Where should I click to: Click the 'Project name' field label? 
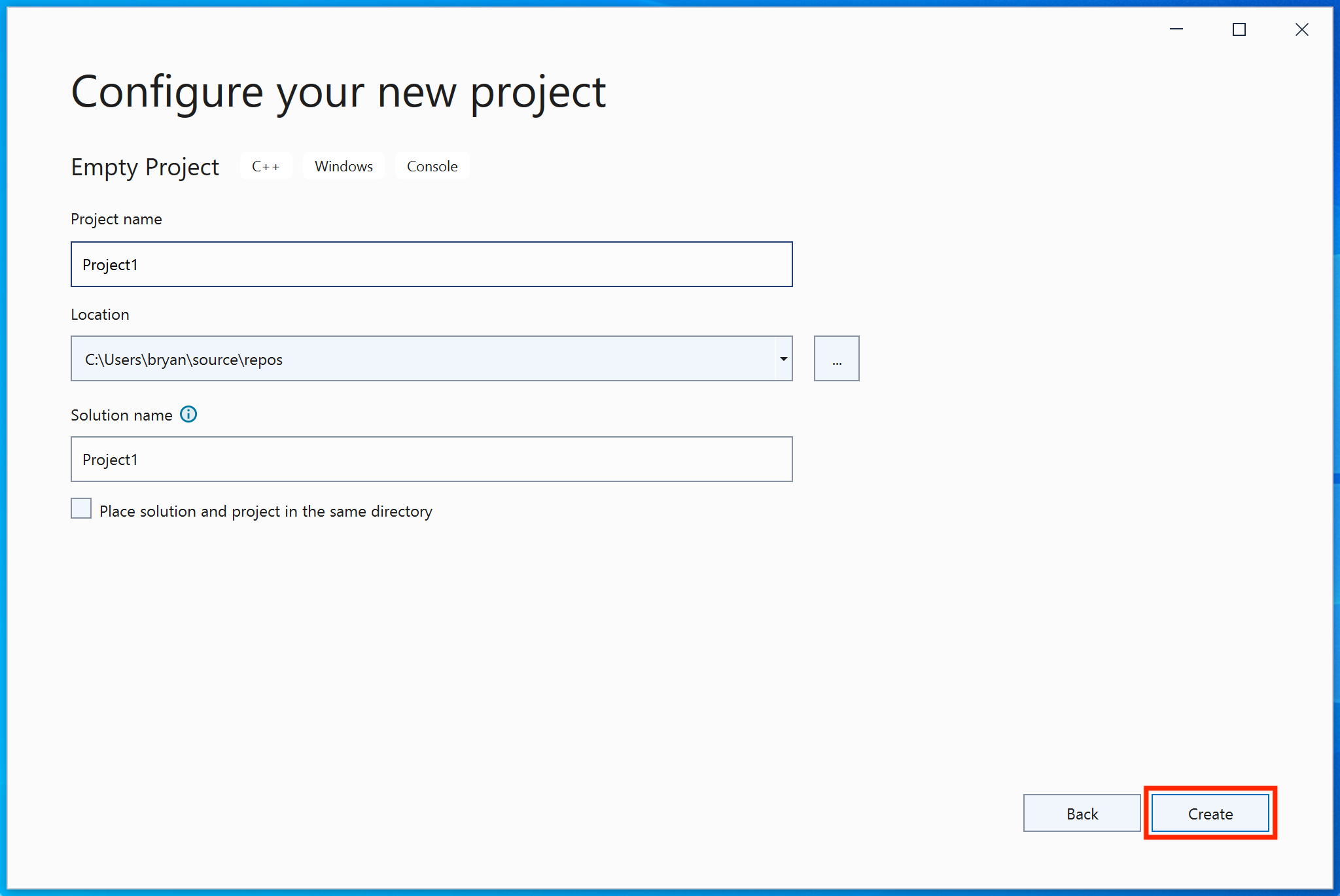116,219
